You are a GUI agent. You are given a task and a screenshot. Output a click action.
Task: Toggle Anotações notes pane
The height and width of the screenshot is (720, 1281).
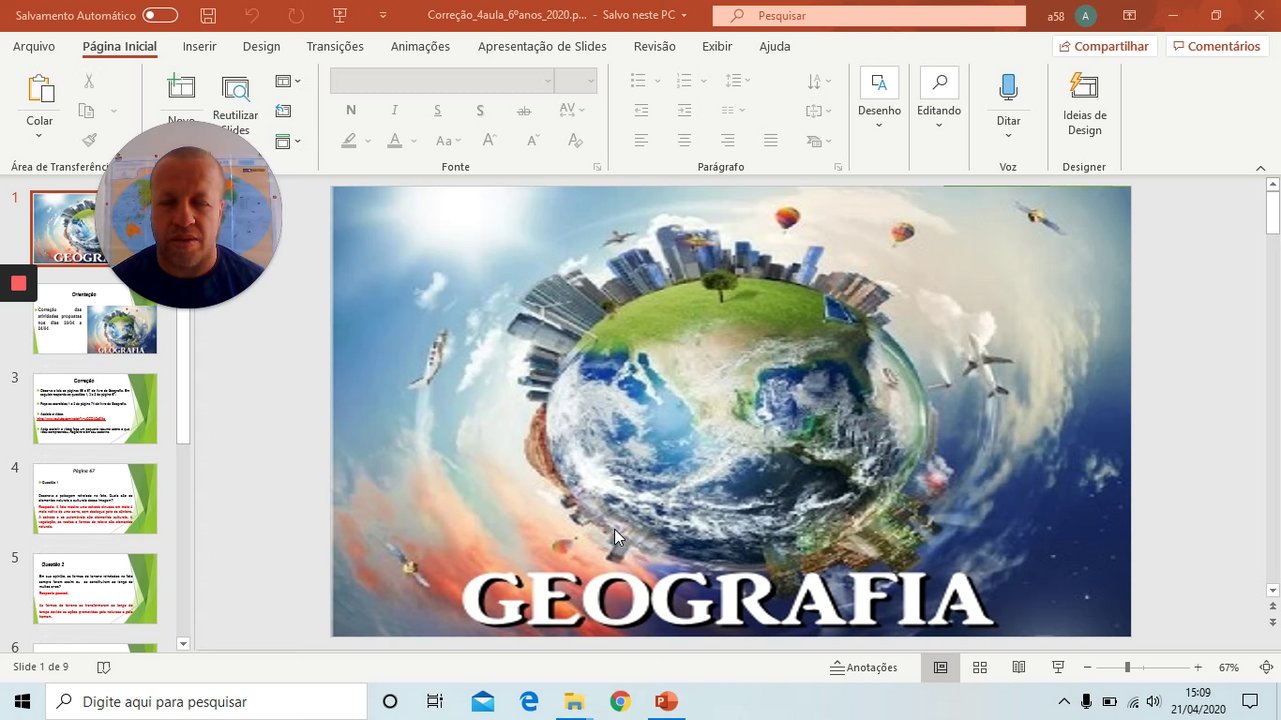(864, 667)
